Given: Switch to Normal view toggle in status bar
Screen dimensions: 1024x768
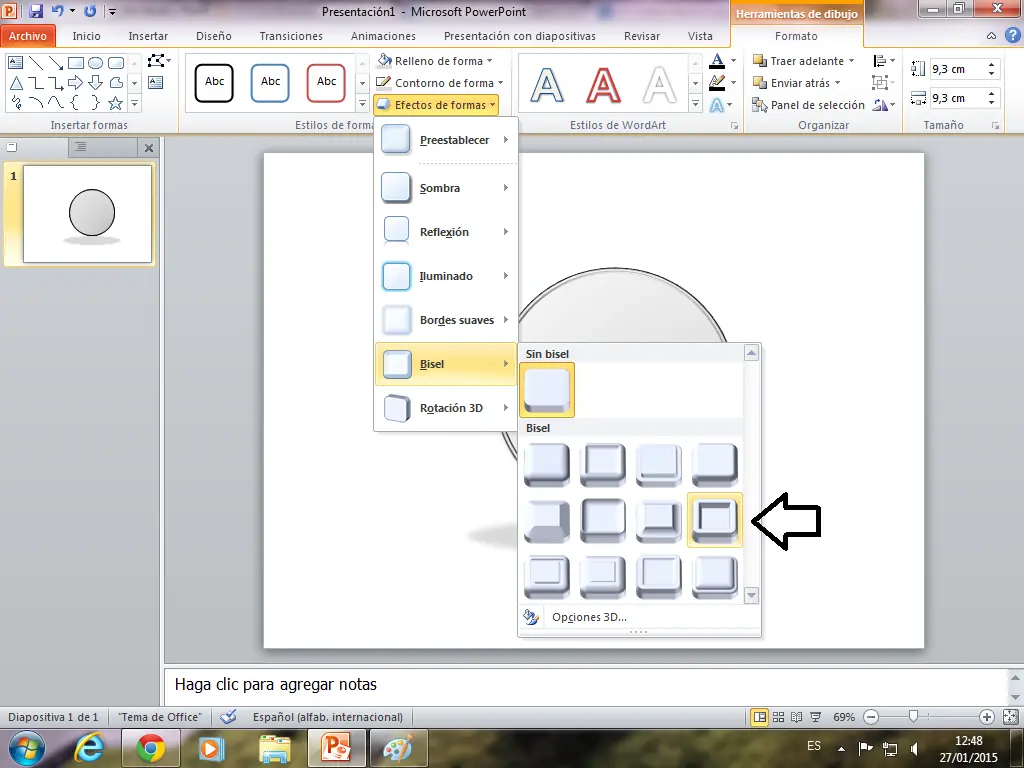Looking at the screenshot, I should point(760,717).
